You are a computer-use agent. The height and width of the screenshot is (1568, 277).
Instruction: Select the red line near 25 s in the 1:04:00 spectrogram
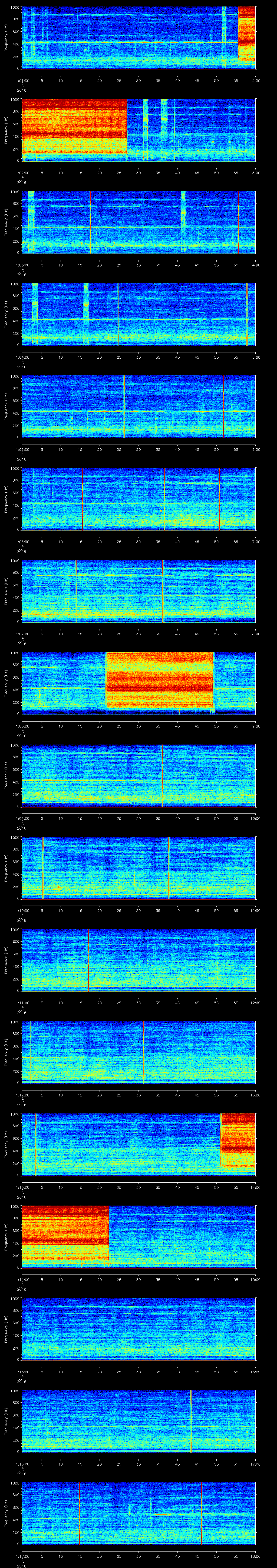(x=118, y=314)
